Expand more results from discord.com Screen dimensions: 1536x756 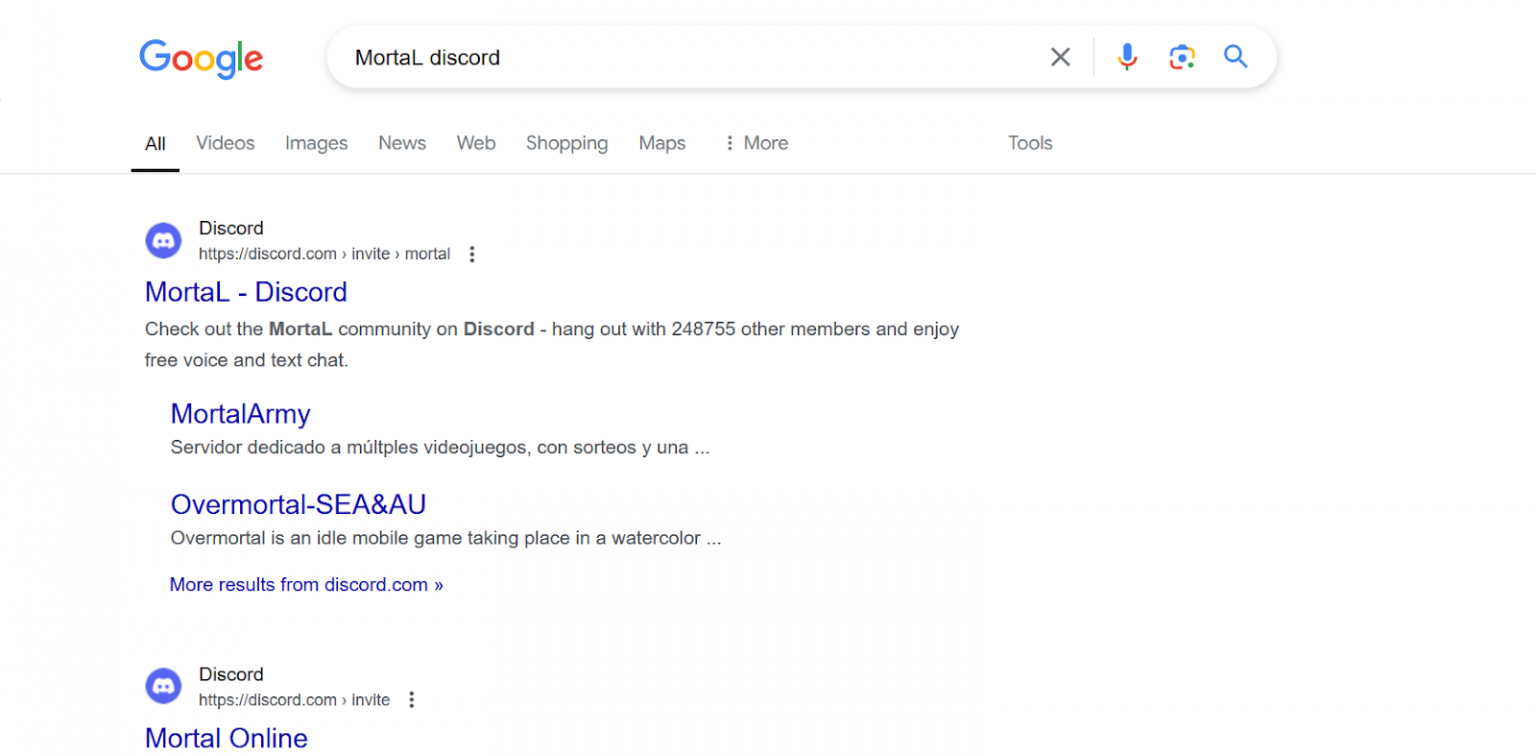[306, 584]
